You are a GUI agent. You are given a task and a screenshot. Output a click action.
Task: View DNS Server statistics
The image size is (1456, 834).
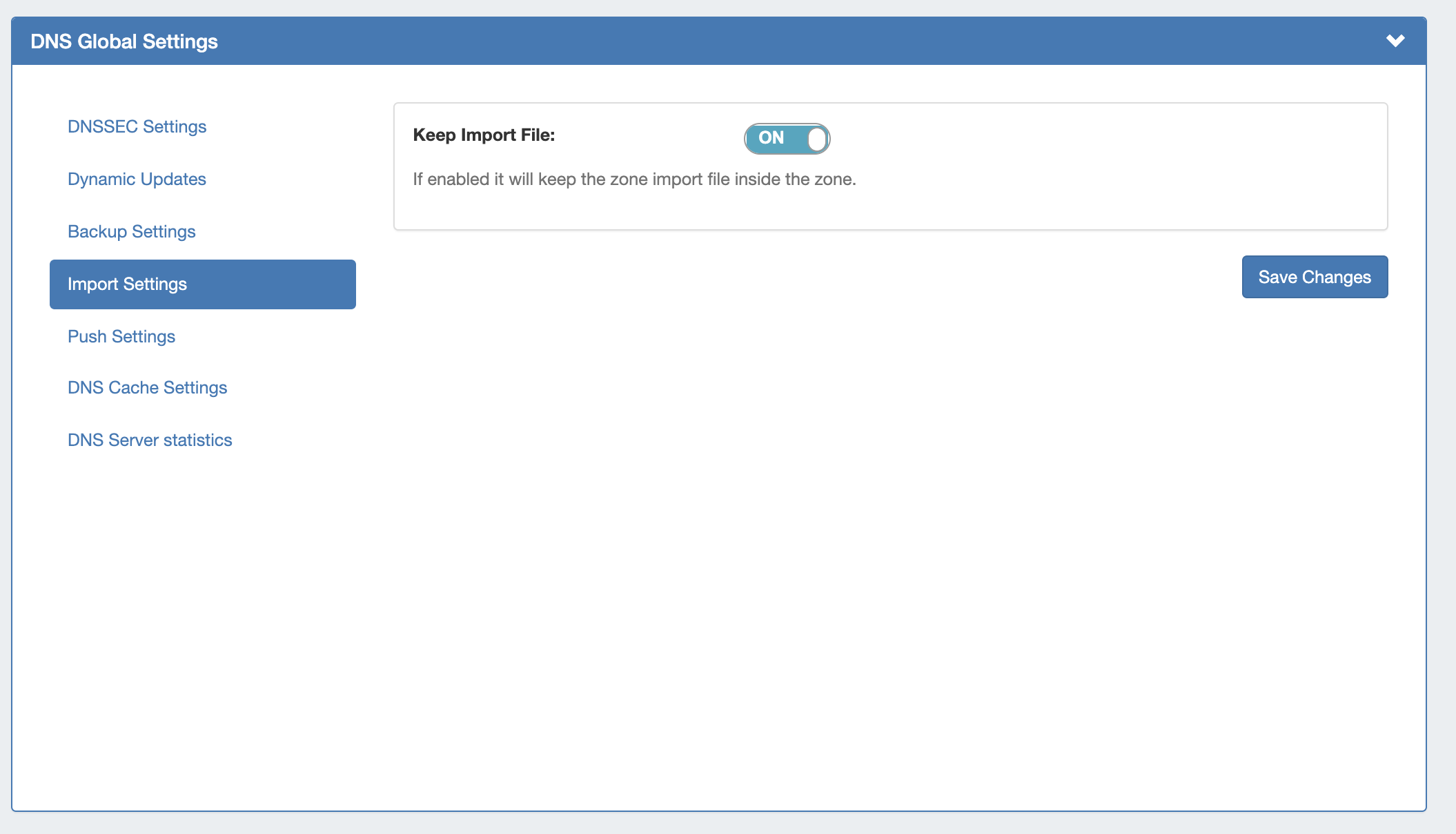click(150, 440)
